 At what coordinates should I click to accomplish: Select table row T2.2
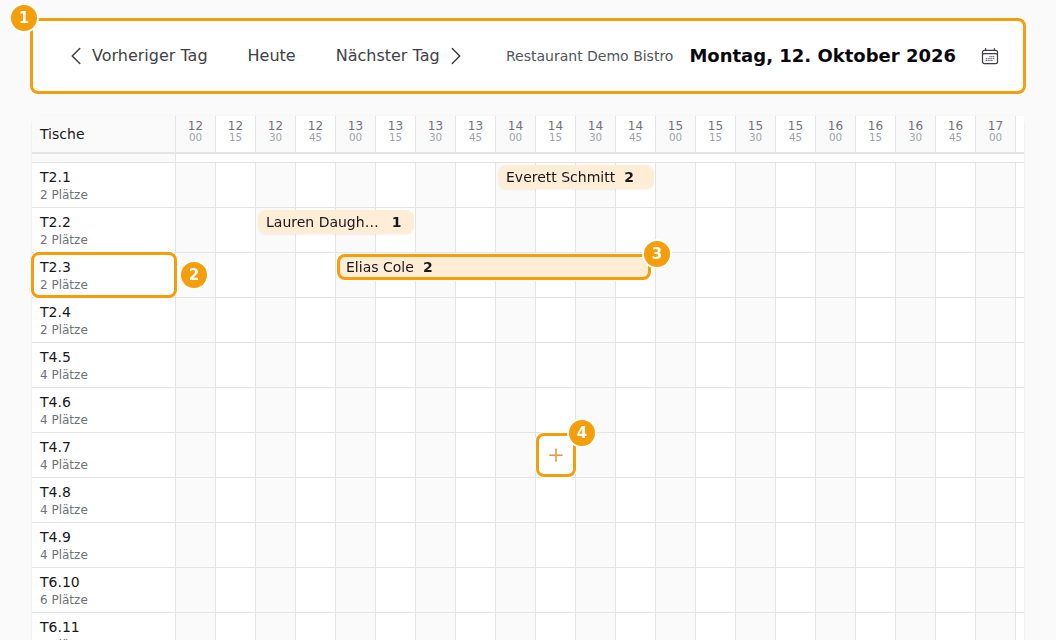[x=104, y=230]
